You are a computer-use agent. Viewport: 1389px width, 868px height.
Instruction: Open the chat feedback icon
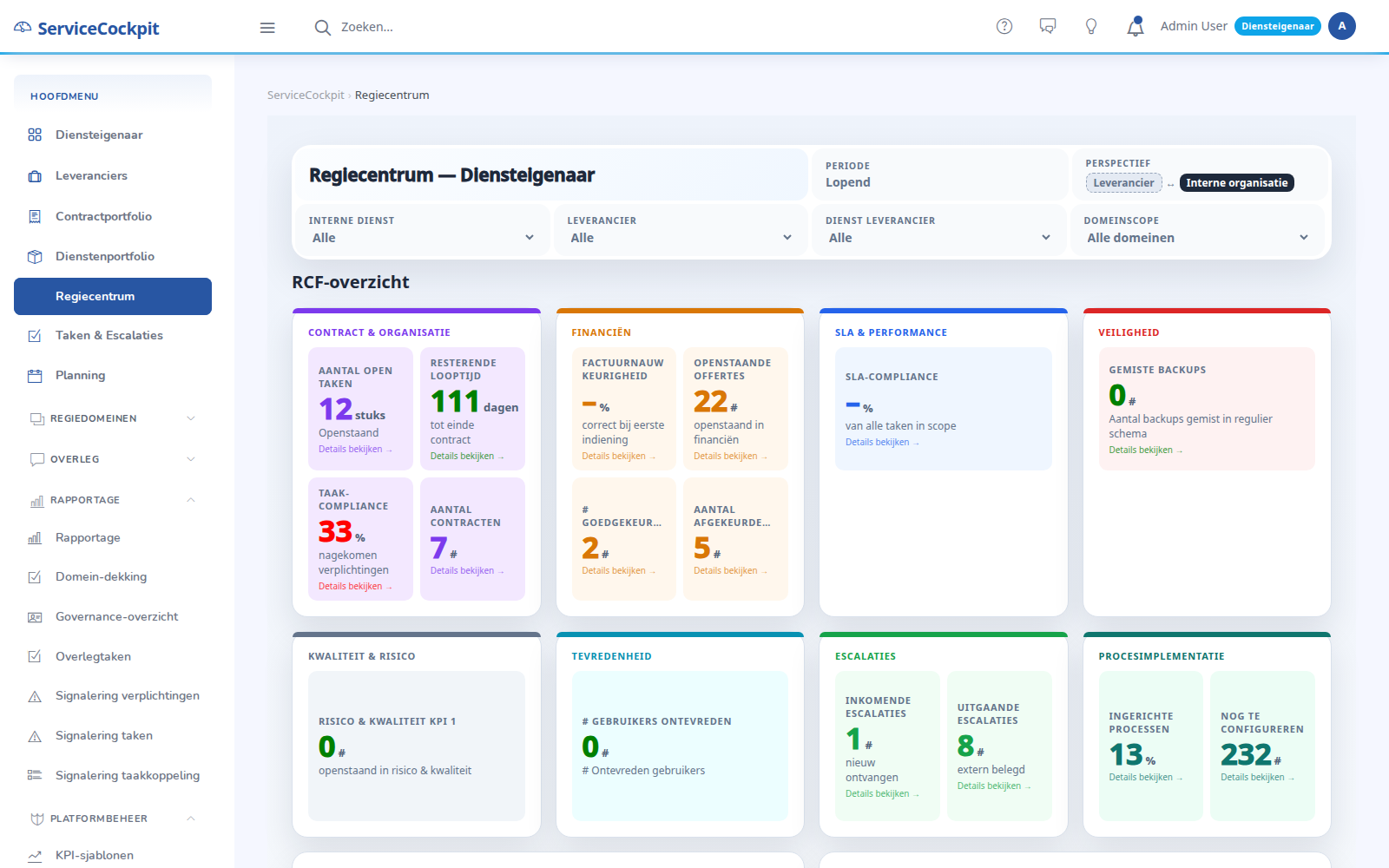point(1048,26)
